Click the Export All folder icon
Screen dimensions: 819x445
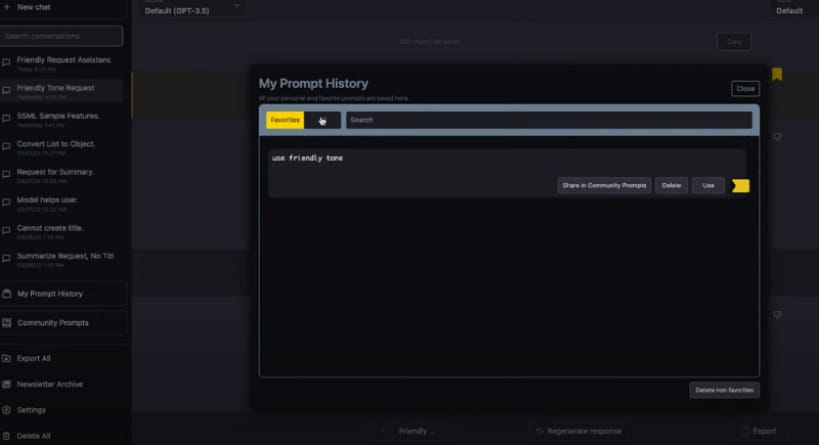point(7,358)
